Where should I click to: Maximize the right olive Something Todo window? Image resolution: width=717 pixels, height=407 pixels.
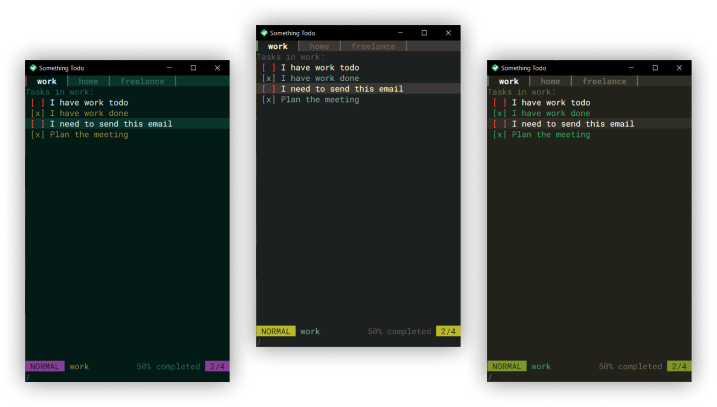(x=655, y=68)
